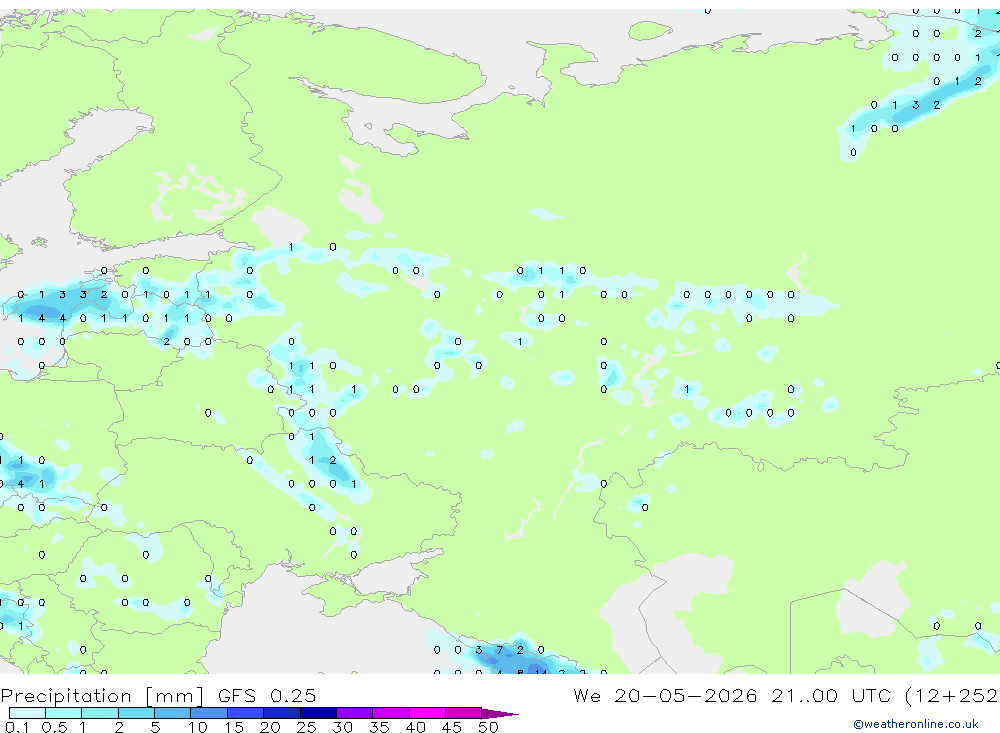Click the 40–45 mm magenta legend swatch

tap(427, 713)
